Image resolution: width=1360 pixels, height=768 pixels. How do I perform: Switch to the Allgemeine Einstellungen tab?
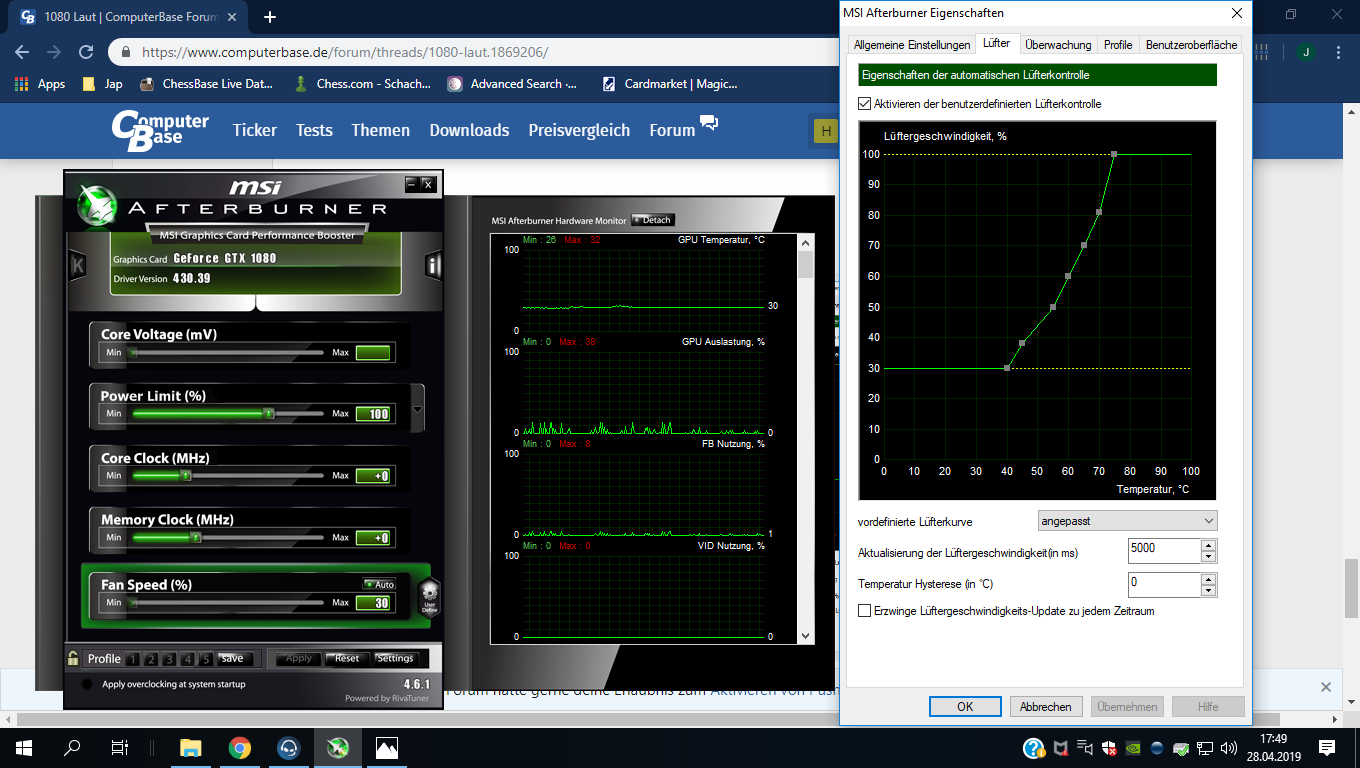click(x=912, y=45)
